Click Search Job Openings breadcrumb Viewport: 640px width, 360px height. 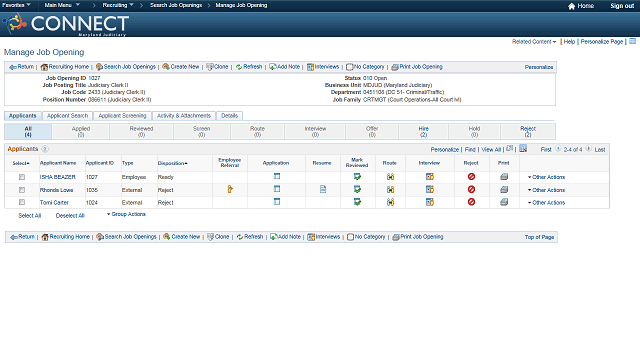point(176,5)
